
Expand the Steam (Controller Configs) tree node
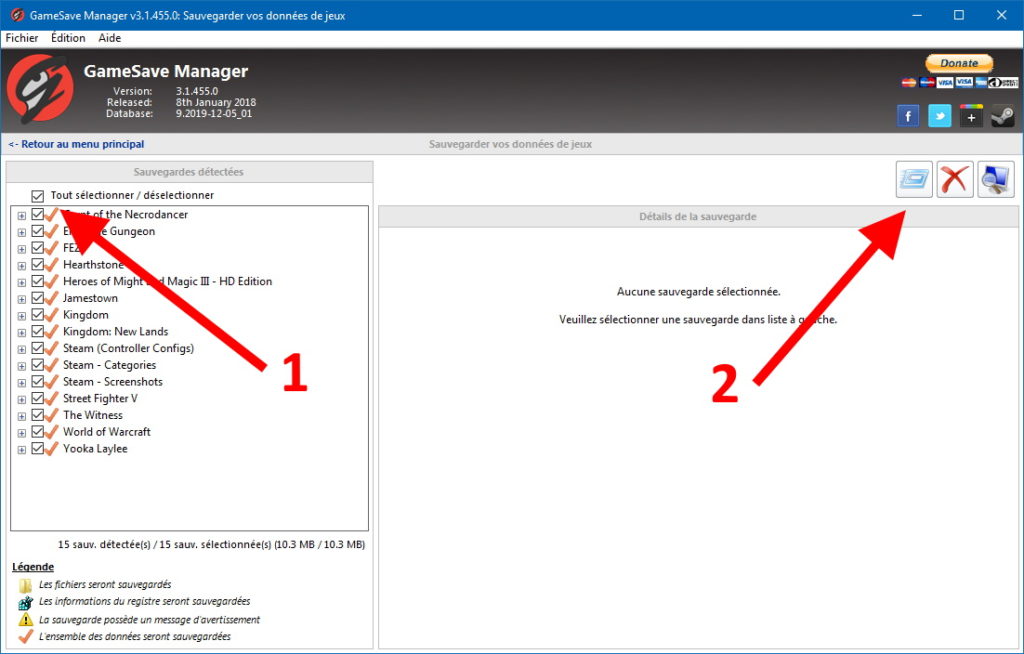click(x=22, y=350)
